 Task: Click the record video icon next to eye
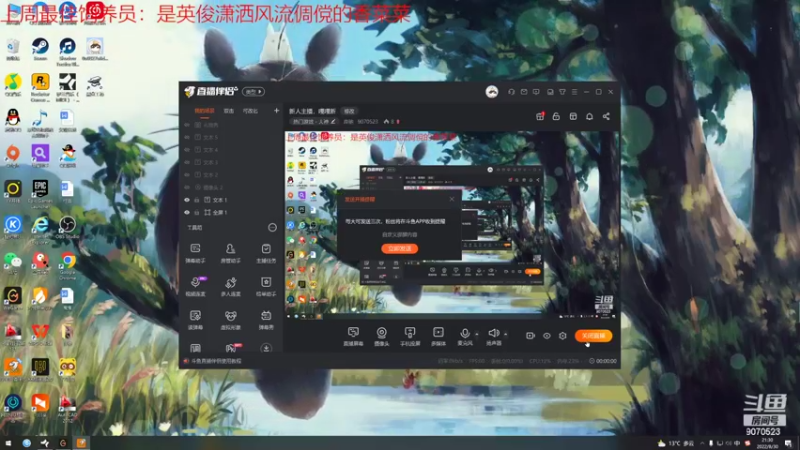pos(530,336)
